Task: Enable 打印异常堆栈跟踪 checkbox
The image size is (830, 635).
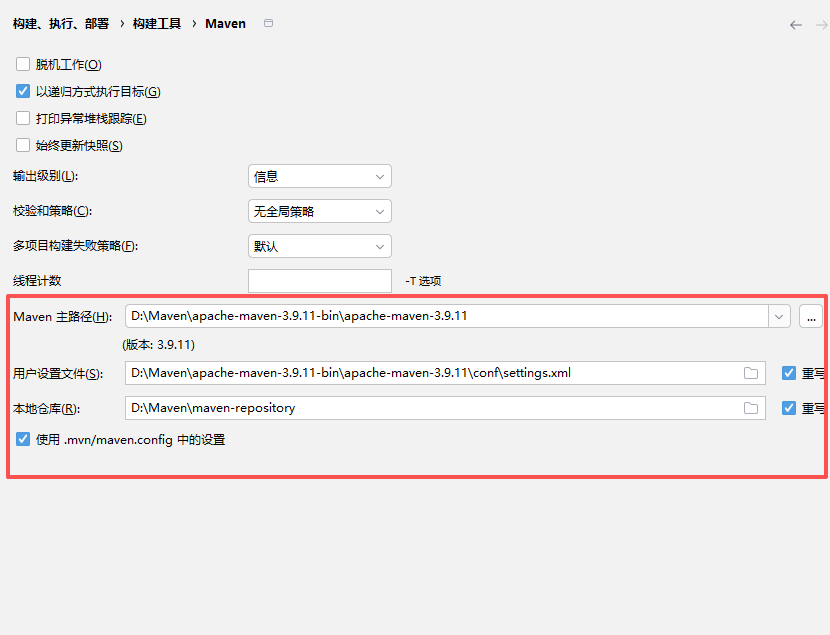Action: tap(22, 117)
